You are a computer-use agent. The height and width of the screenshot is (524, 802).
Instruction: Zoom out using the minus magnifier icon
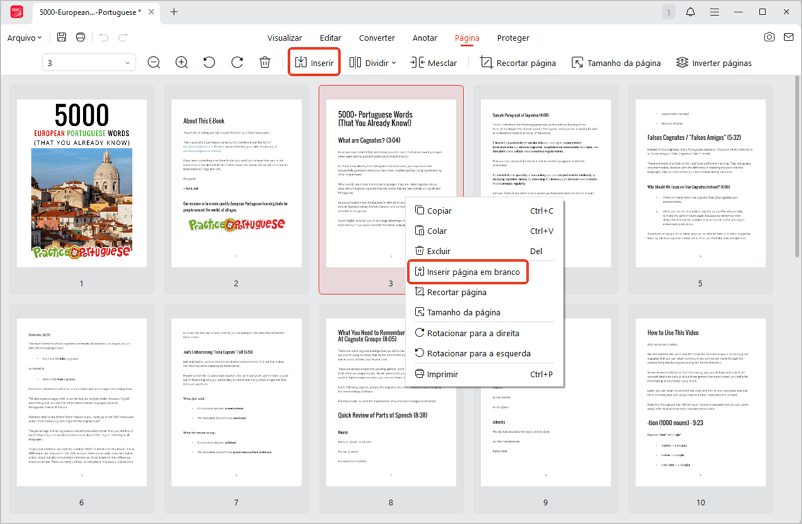pos(154,62)
